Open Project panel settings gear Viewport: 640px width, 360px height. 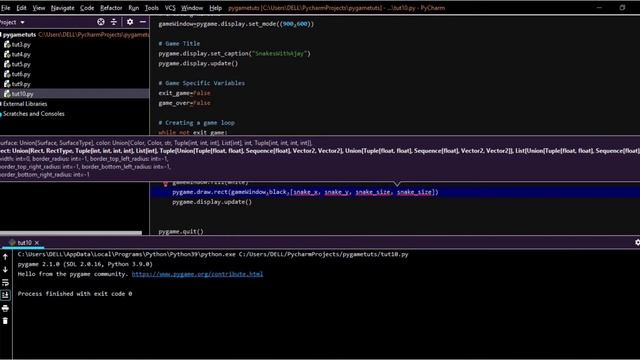130,22
